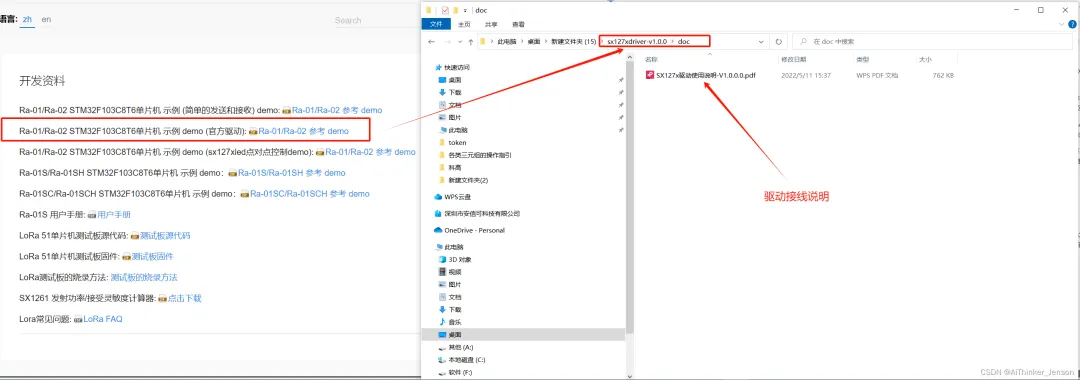Open the 用户手册 link for Ra-01S
The width and height of the screenshot is (1080, 380).
click(x=114, y=215)
